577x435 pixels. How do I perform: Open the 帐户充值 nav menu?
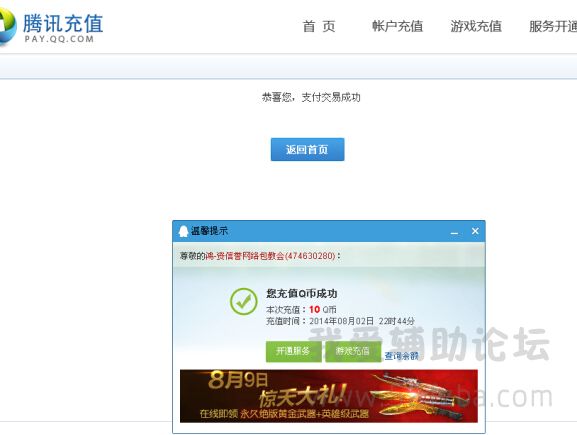(397, 26)
